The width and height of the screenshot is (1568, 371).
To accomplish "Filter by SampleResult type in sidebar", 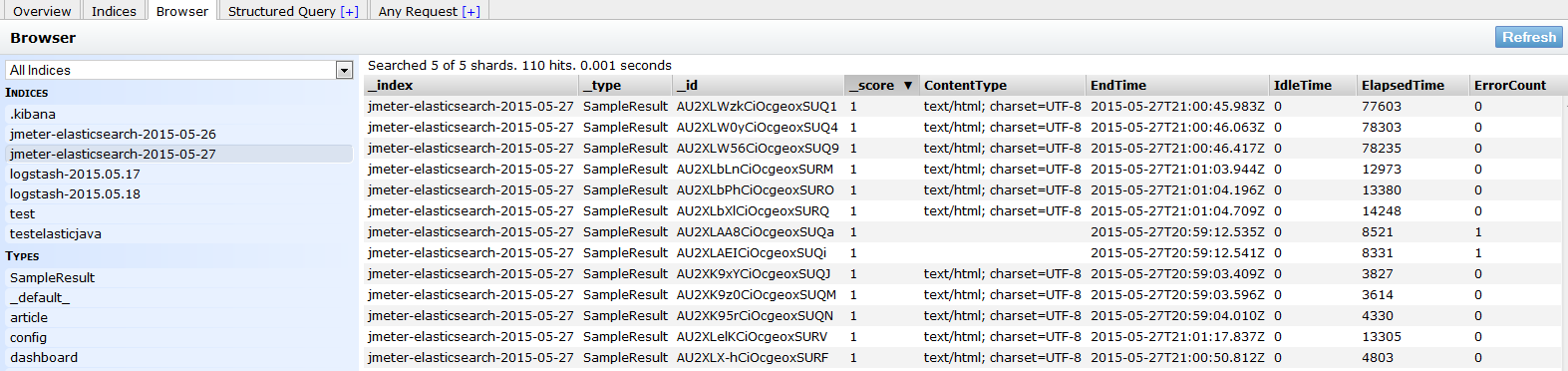I will (x=179, y=277).
